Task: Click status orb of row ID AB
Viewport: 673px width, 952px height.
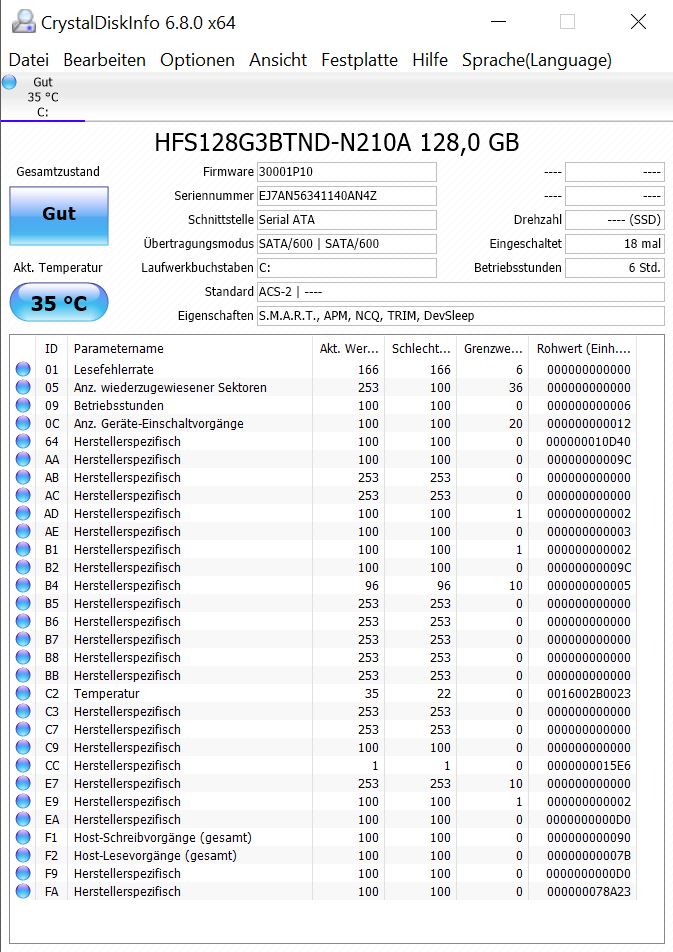Action: (23, 477)
